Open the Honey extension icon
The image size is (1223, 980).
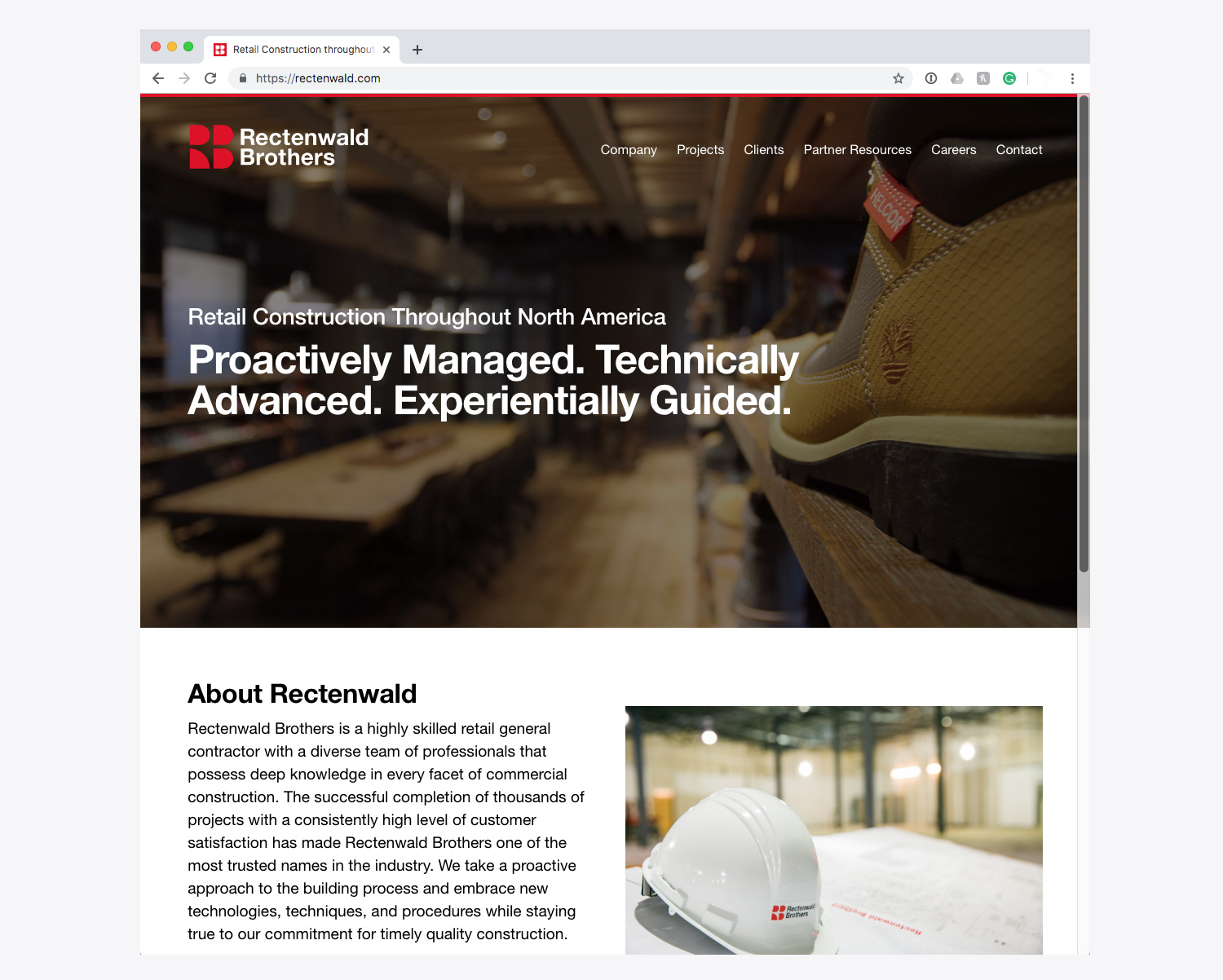pos(983,78)
